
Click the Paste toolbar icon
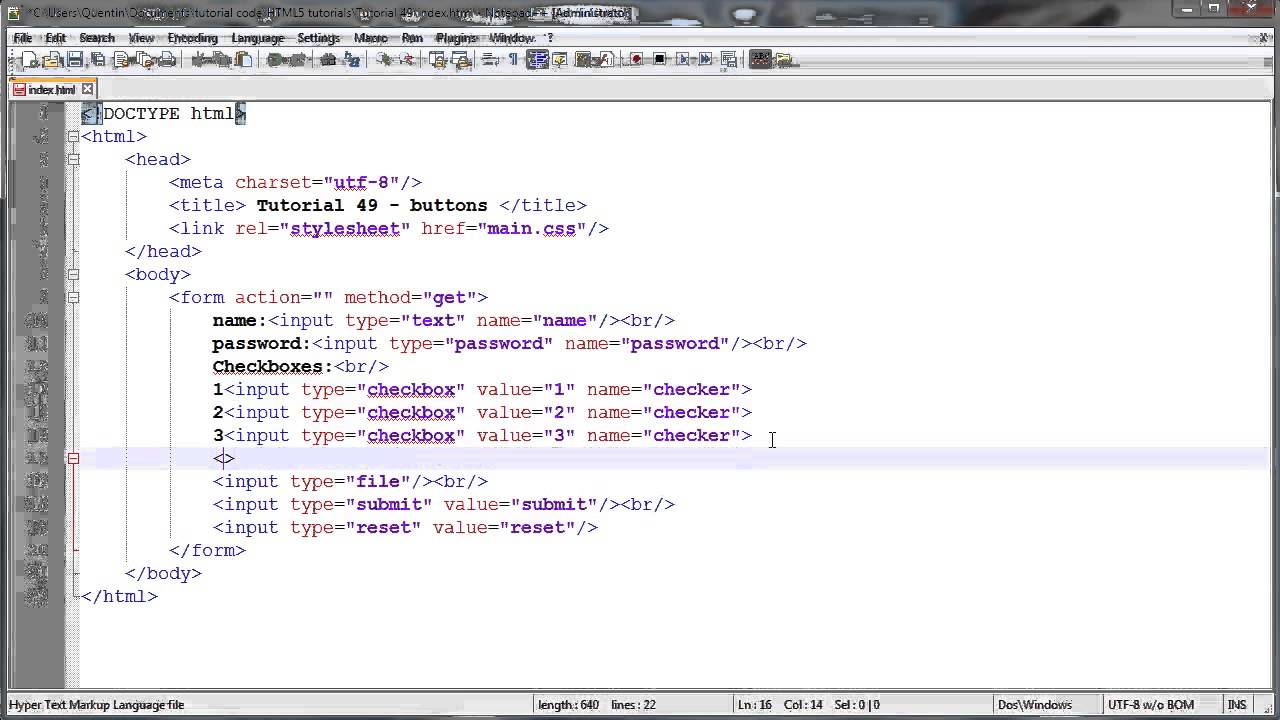[244, 60]
